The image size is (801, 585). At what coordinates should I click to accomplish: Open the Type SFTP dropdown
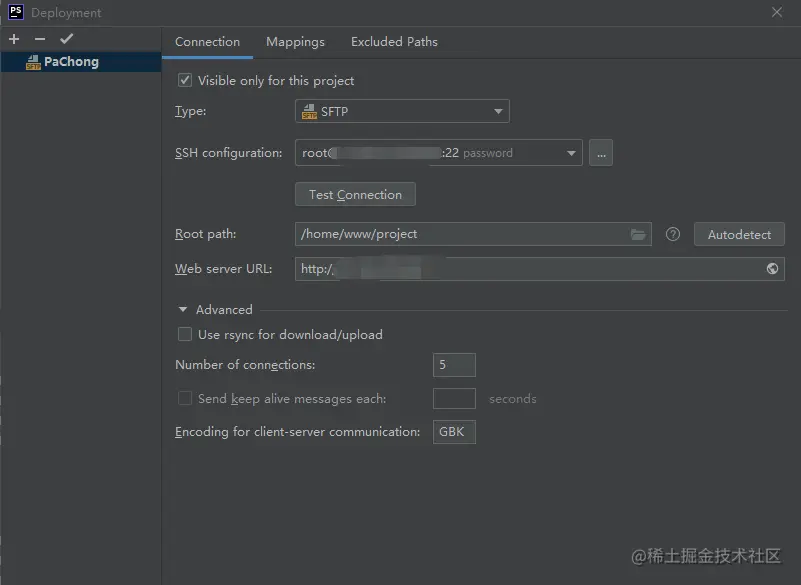coord(402,111)
